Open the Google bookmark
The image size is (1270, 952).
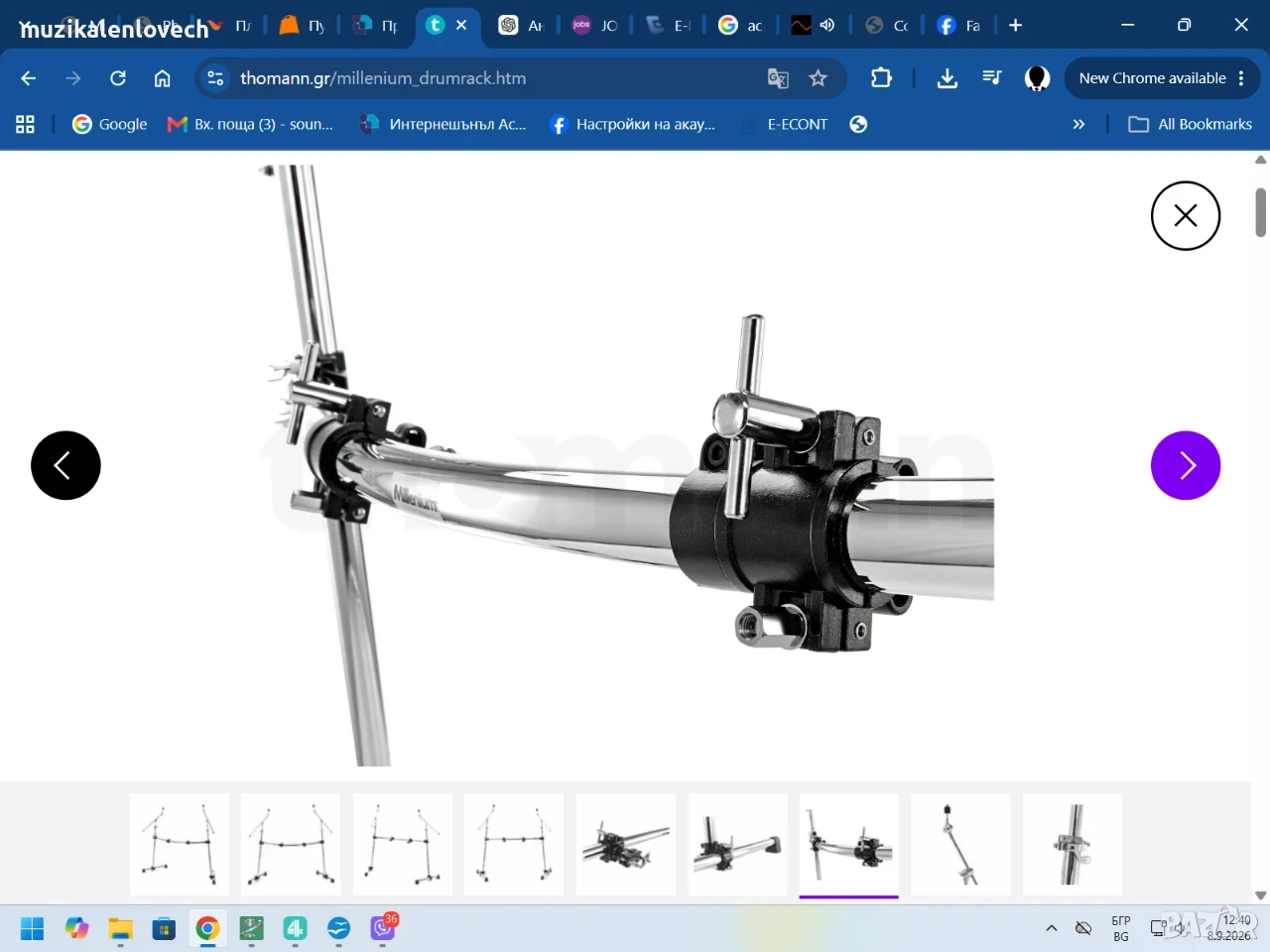[x=110, y=124]
